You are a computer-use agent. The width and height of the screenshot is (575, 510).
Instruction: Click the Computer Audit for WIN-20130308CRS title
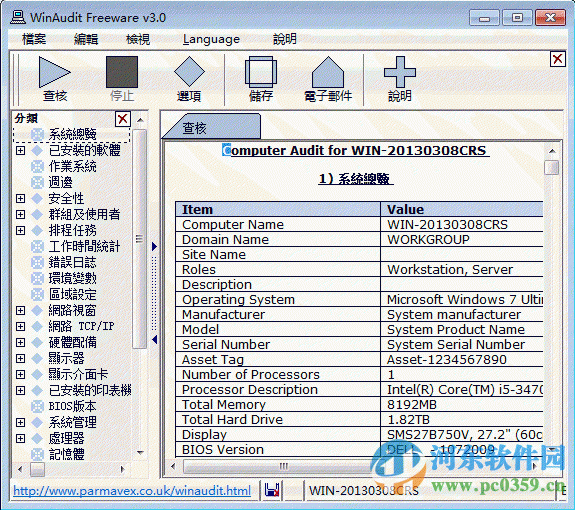pos(355,150)
